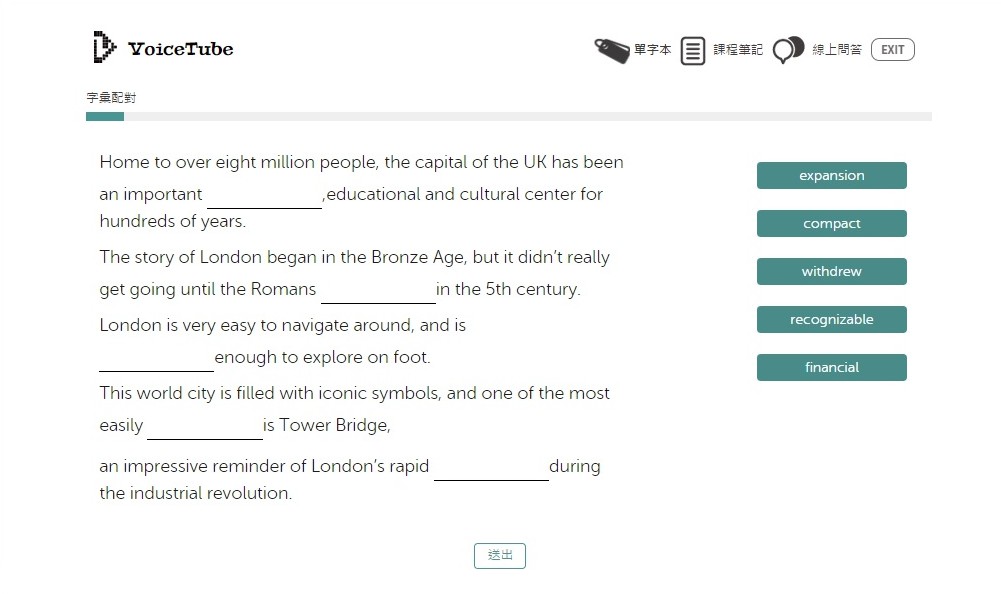Select the "expansion" word tile

coord(831,176)
